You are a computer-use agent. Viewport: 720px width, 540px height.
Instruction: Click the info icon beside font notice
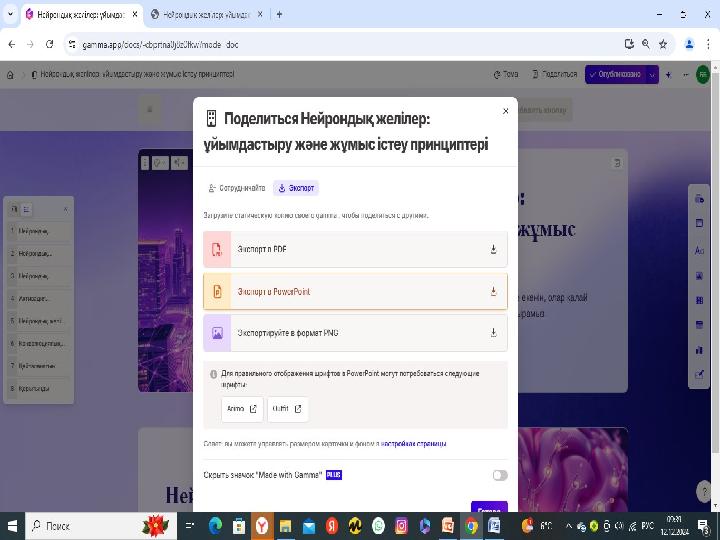[214, 374]
